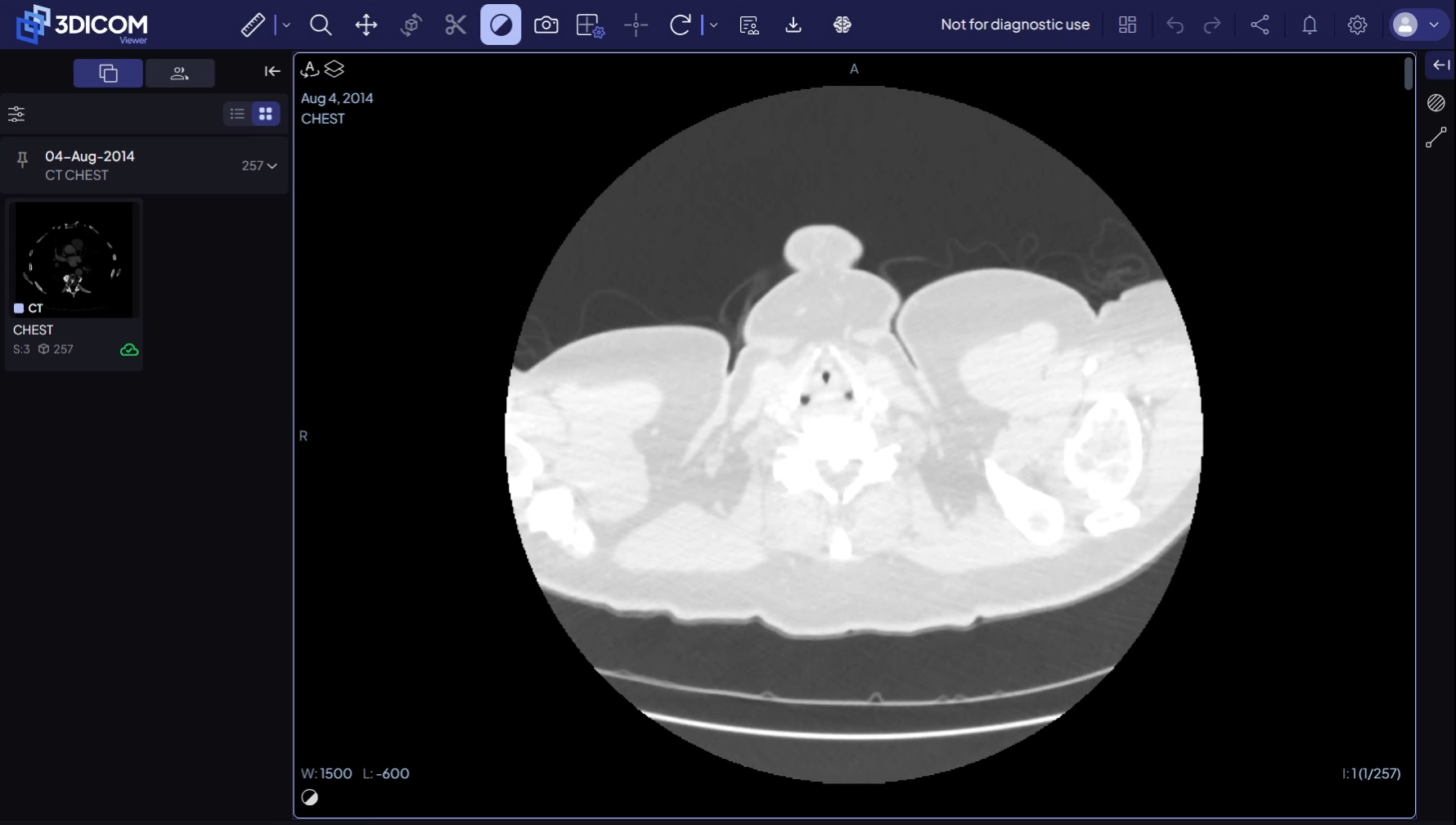
Task: Switch to the patients tab
Action: tap(180, 73)
